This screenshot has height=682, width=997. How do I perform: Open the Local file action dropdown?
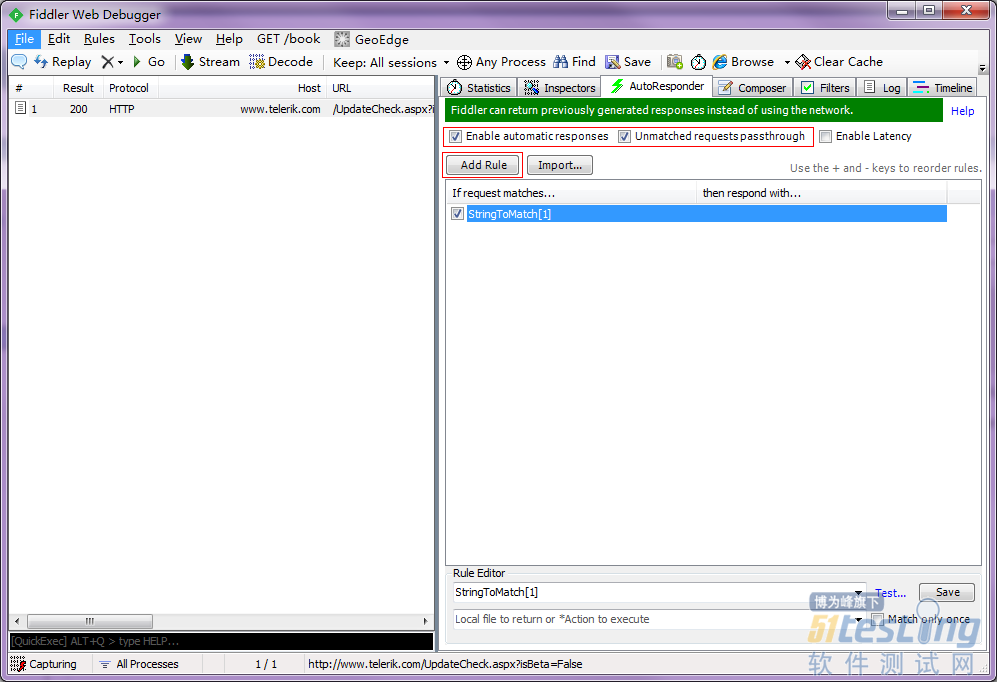click(x=858, y=619)
